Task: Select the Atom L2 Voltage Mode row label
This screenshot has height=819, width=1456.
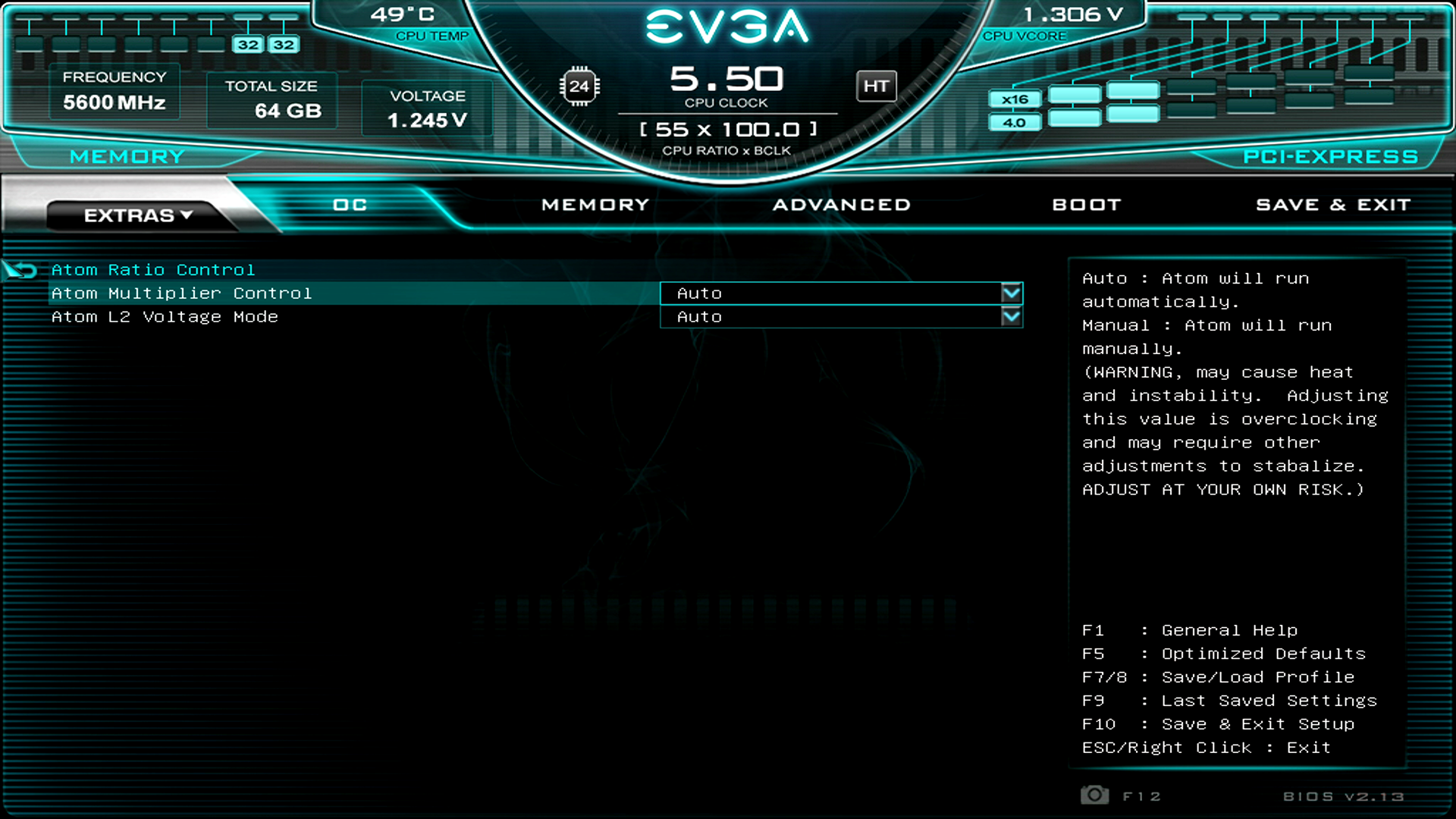Action: pos(165,317)
